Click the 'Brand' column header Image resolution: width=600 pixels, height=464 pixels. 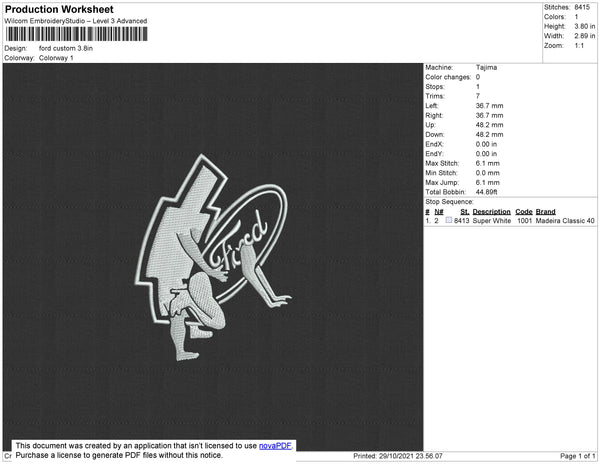coord(545,212)
